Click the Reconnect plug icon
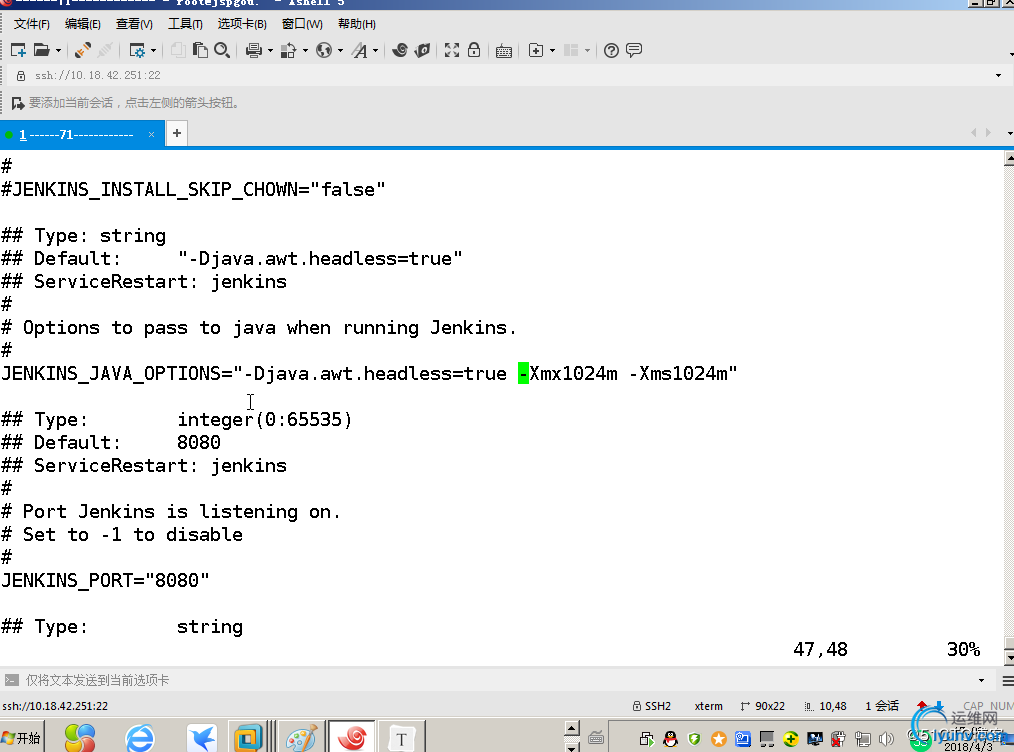The height and width of the screenshot is (752, 1014). point(82,50)
